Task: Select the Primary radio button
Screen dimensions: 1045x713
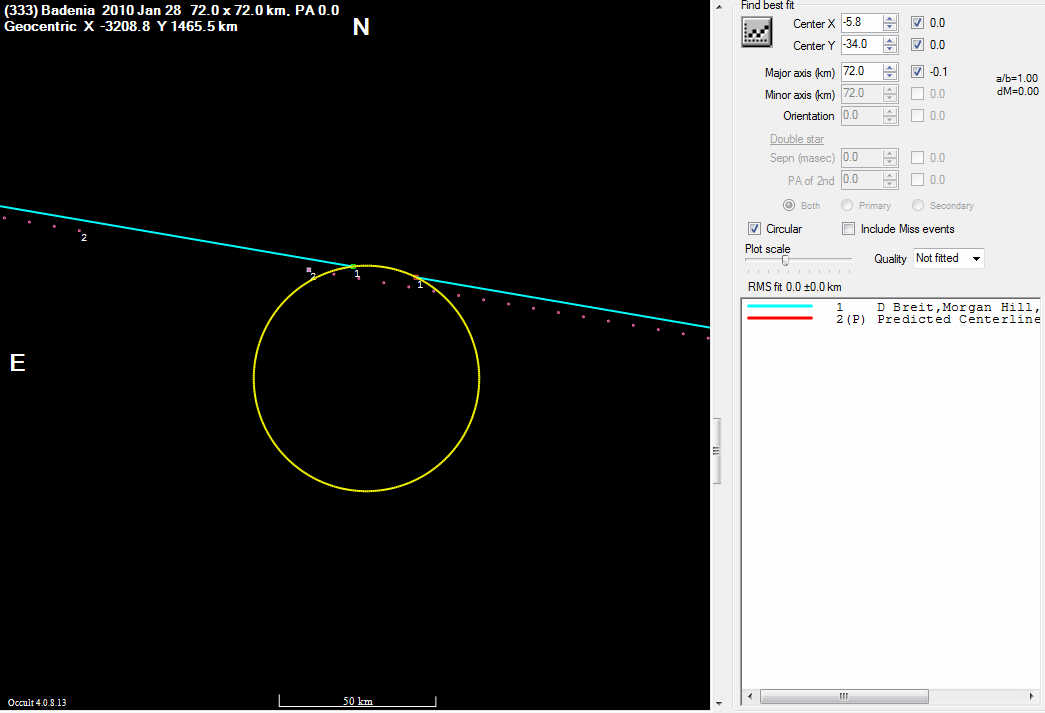Action: [x=846, y=205]
